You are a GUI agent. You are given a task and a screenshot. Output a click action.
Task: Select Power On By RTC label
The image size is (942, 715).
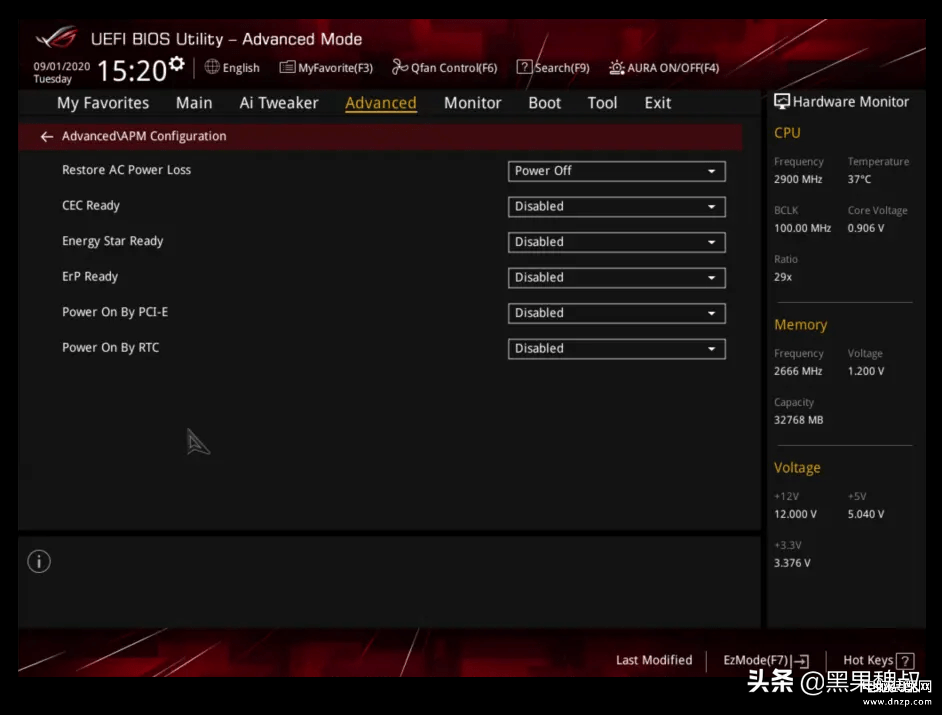tap(111, 347)
